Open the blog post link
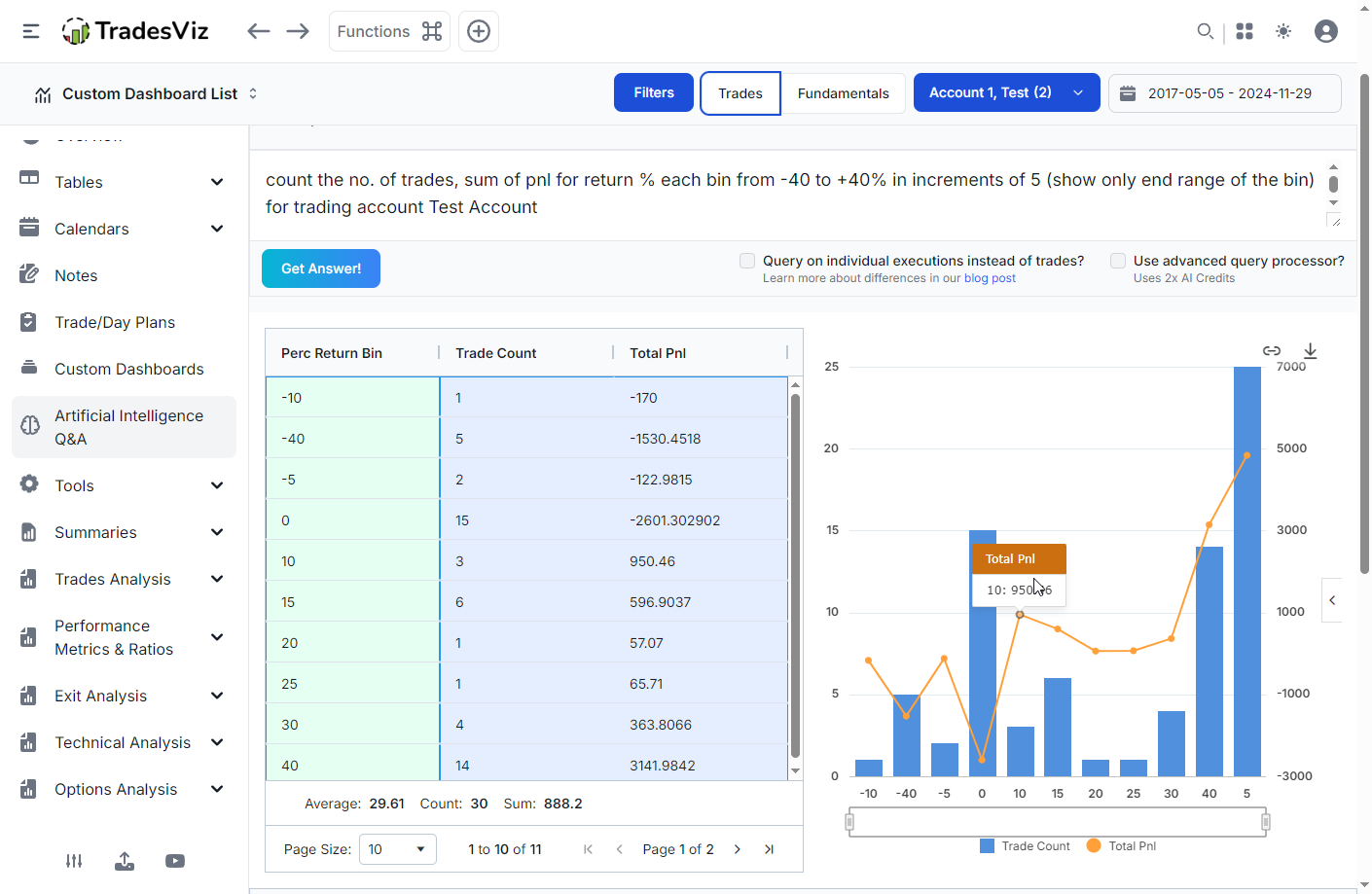The image size is (1372, 894). point(990,278)
